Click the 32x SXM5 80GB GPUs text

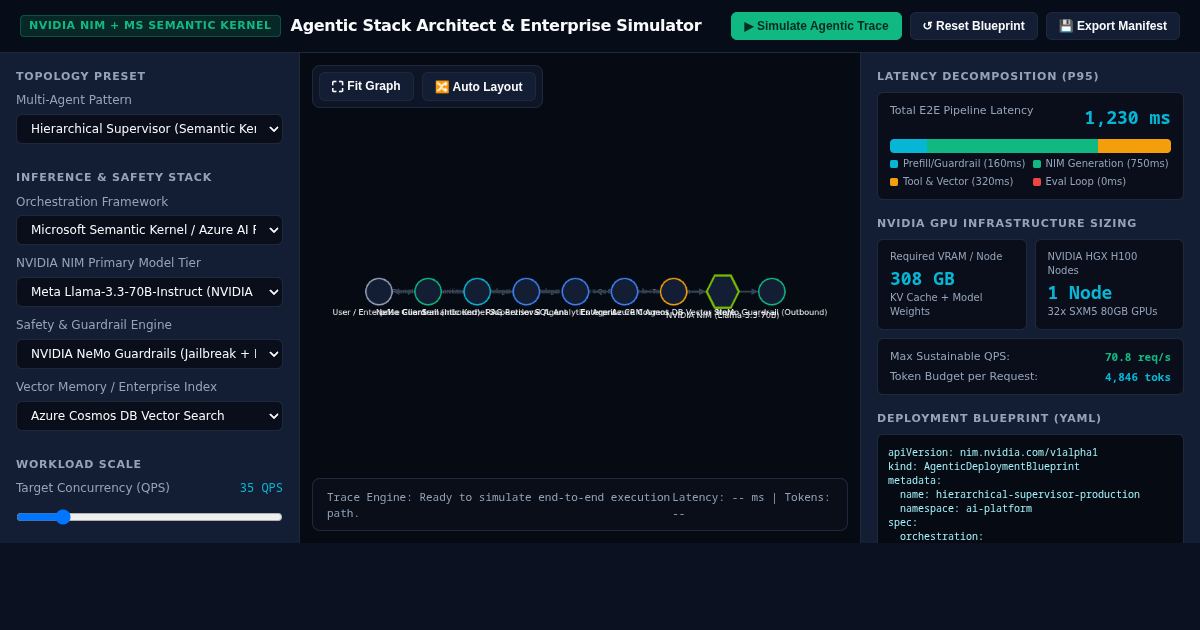coord(1102,311)
